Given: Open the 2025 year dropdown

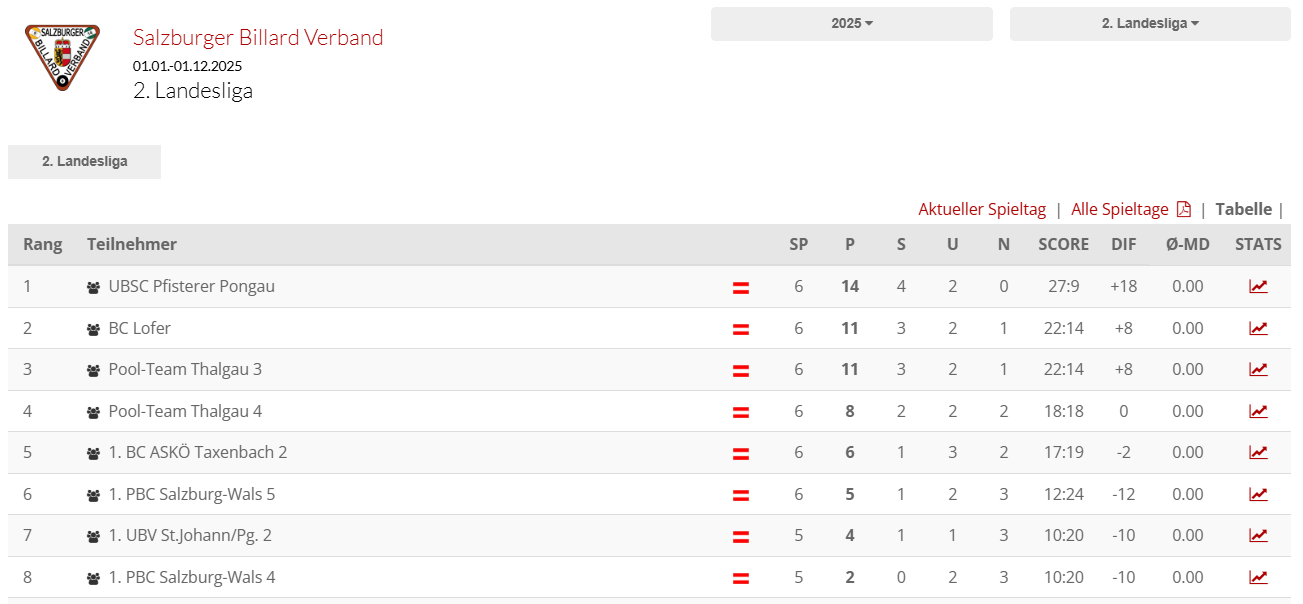Looking at the screenshot, I should (852, 24).
